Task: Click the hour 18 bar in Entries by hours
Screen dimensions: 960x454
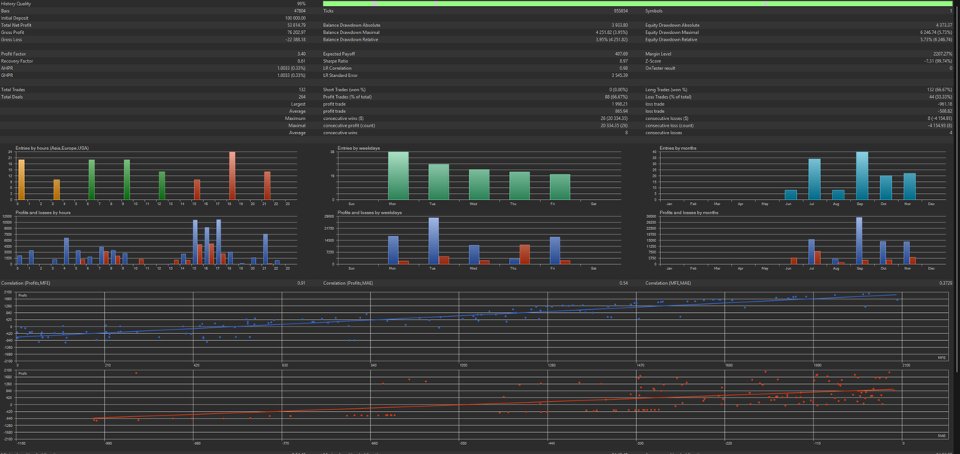Action: tap(232, 176)
